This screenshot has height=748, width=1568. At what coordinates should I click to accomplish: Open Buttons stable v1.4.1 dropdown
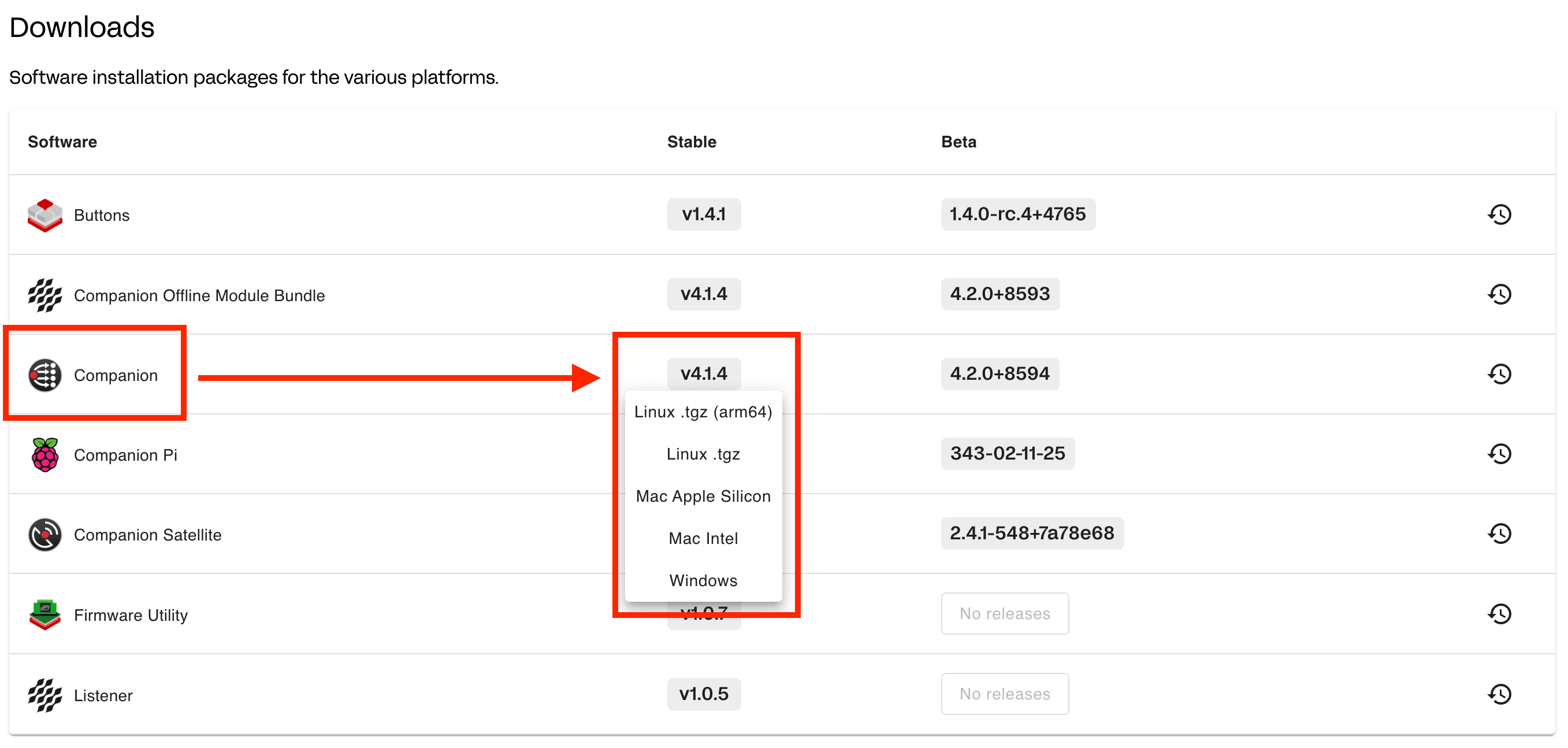704,214
